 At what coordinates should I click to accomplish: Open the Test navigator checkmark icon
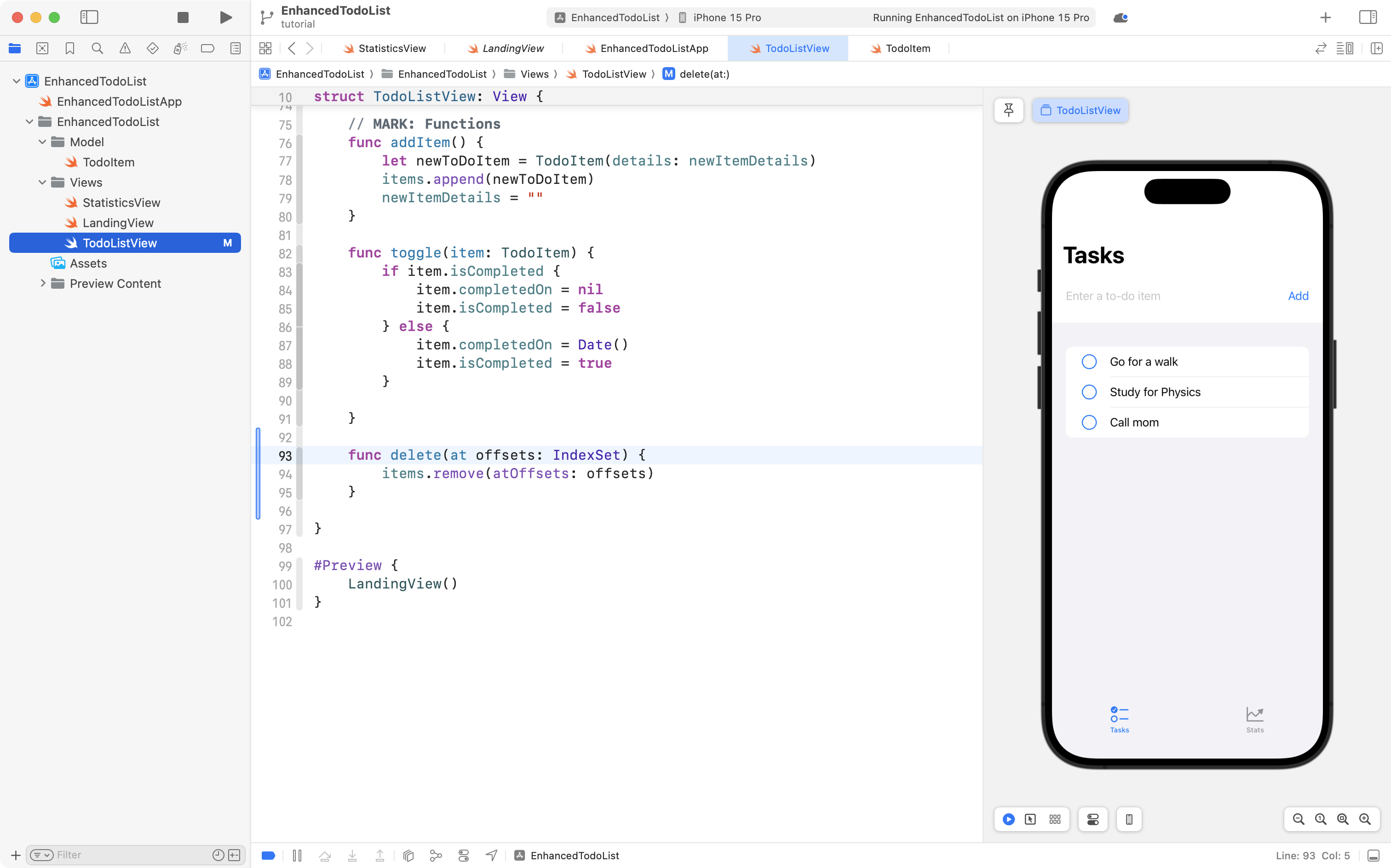click(x=152, y=48)
